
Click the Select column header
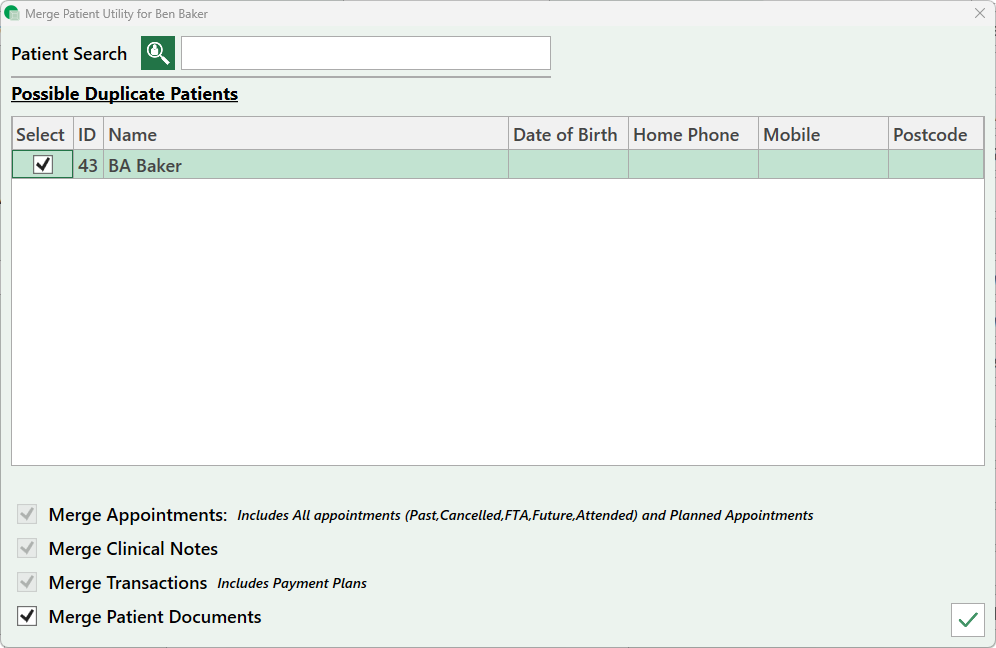pos(41,134)
